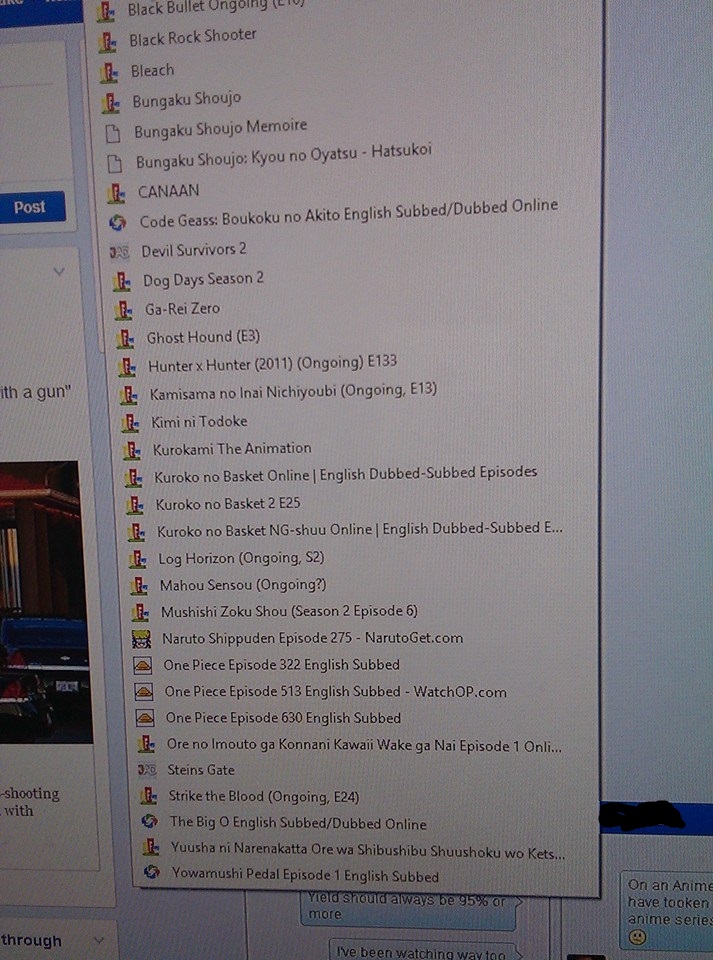Click the favicon beside Strike the Blood
The image size is (713, 960).
(x=148, y=796)
